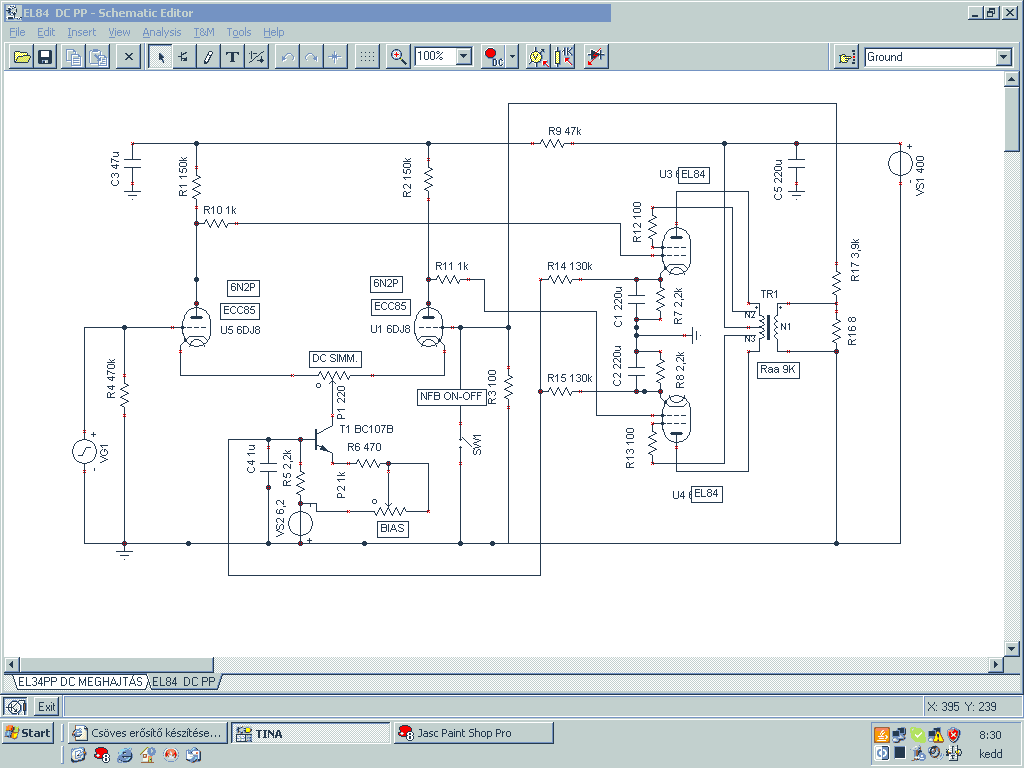Select the VG1 voltage generator symbol

point(85,451)
